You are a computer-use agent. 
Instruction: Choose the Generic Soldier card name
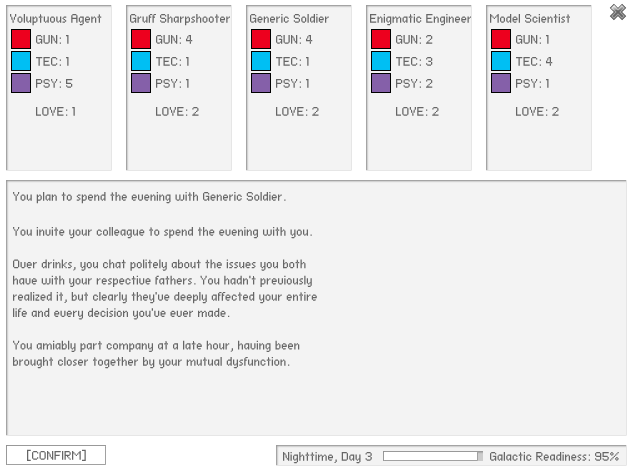[288, 18]
